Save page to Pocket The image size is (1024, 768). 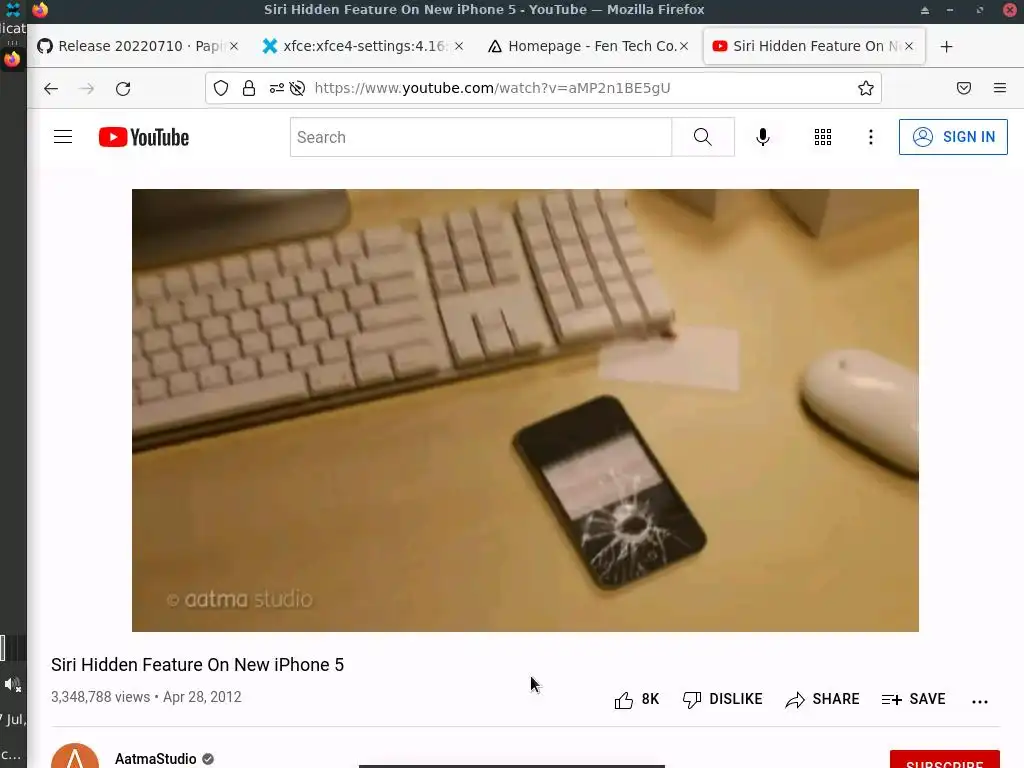point(964,88)
